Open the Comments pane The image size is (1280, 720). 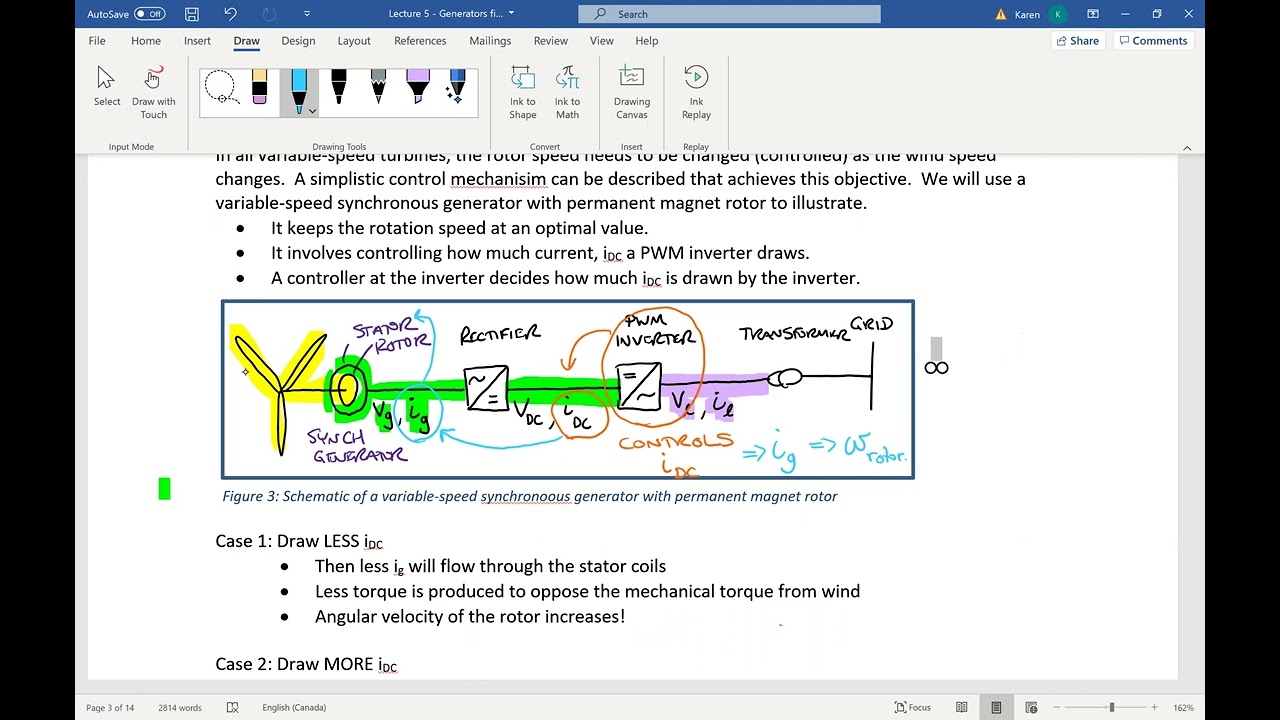(1153, 41)
